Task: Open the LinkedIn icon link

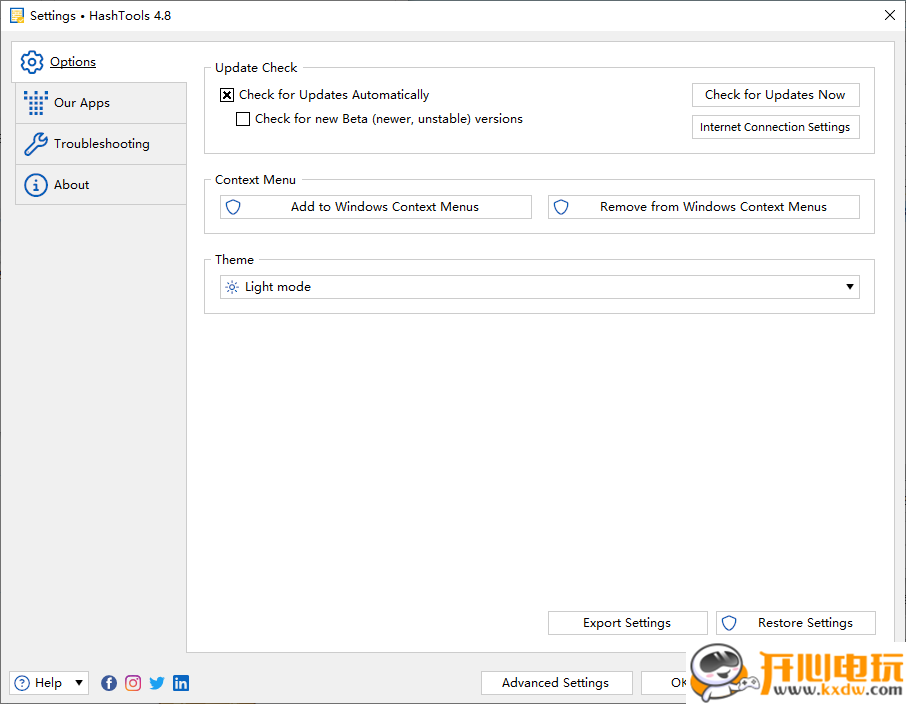Action: pos(181,683)
